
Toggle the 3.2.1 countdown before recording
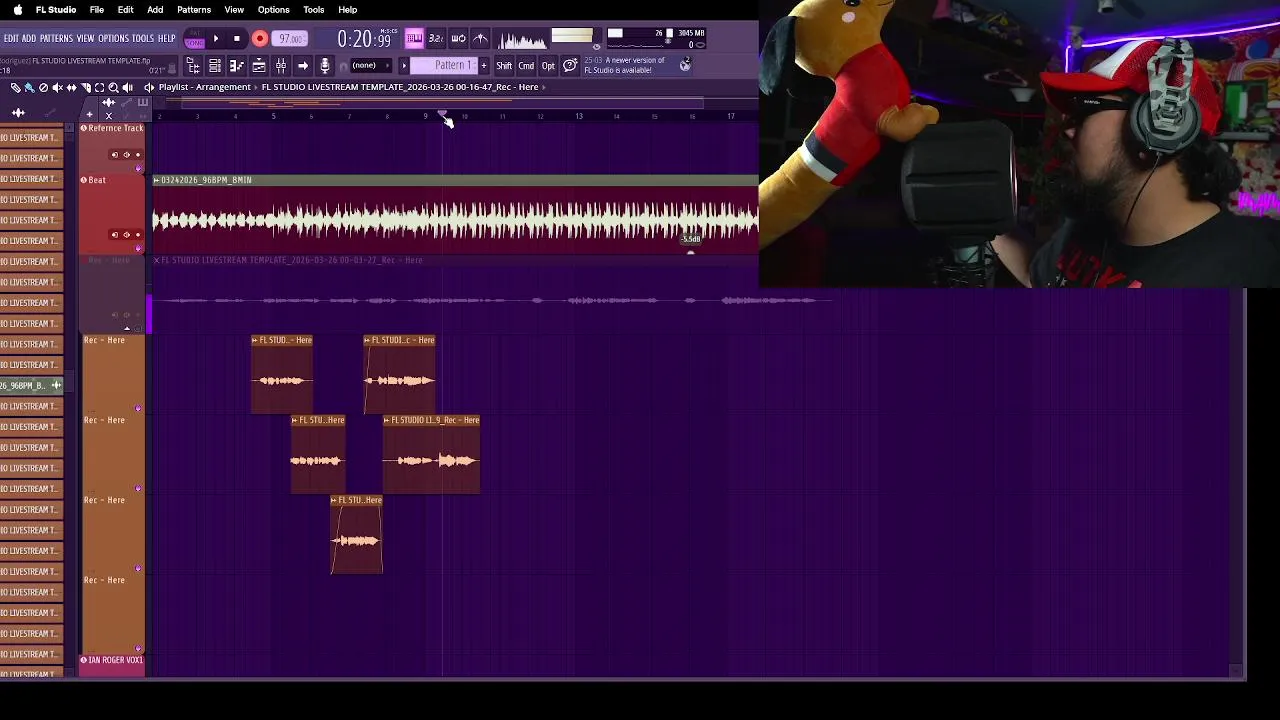(436, 39)
